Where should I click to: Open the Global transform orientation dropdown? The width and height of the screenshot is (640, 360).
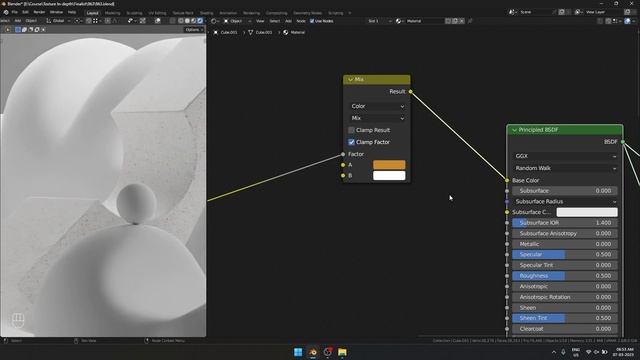57,21
